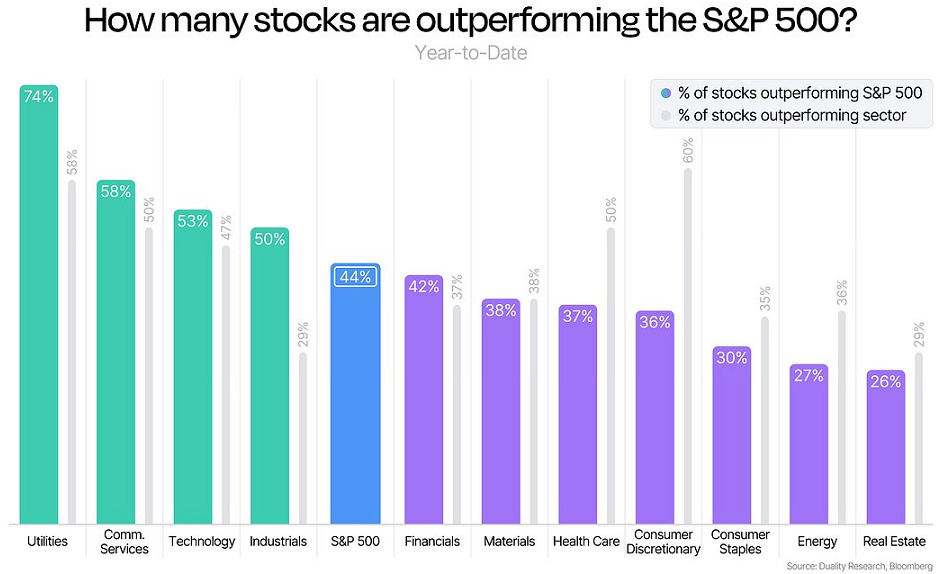
Task: Click the '% of stocks outperforming S&P 500' legend label
Action: pos(799,93)
